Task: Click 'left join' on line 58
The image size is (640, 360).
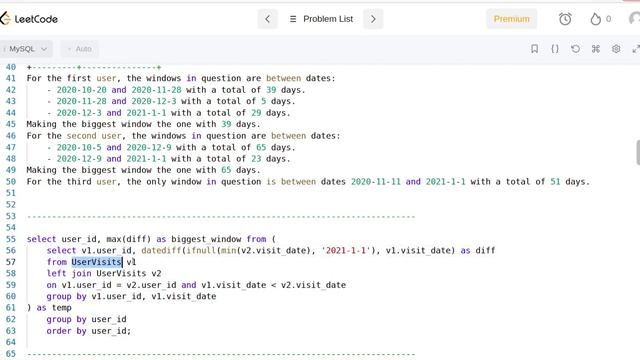Action: click(69, 273)
